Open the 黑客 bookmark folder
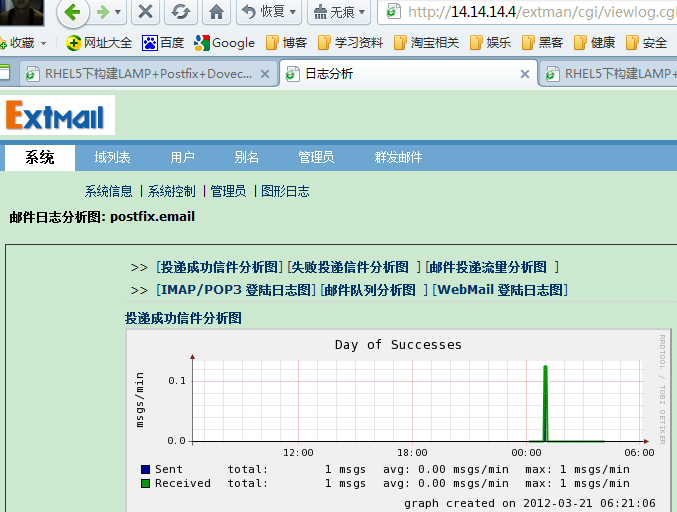 [x=543, y=43]
